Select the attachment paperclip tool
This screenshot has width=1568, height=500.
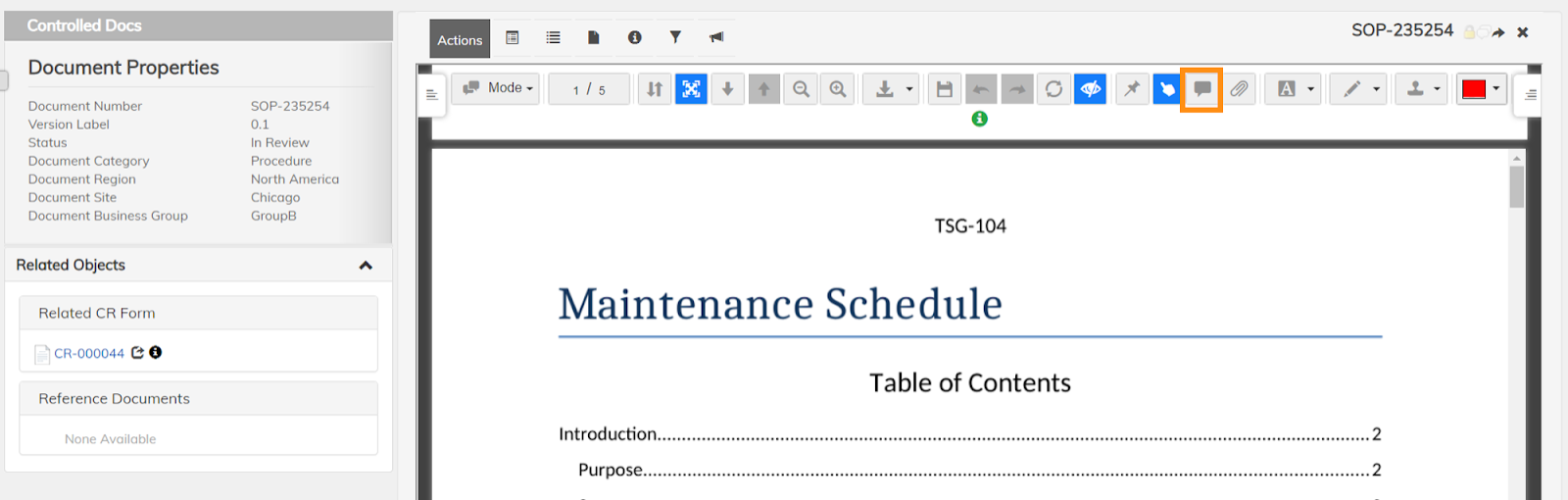(x=1239, y=89)
